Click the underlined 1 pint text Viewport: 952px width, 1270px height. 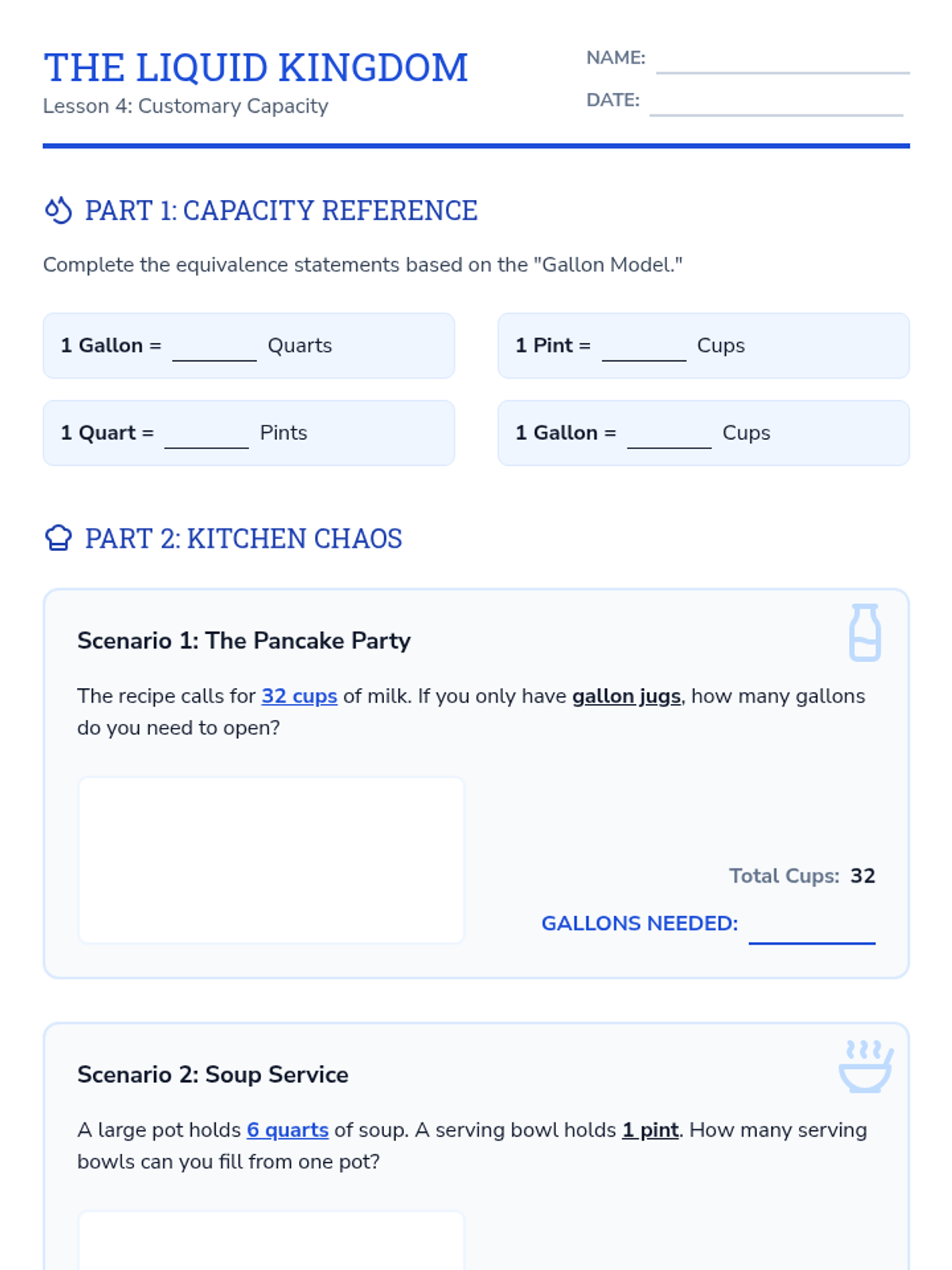(650, 1130)
